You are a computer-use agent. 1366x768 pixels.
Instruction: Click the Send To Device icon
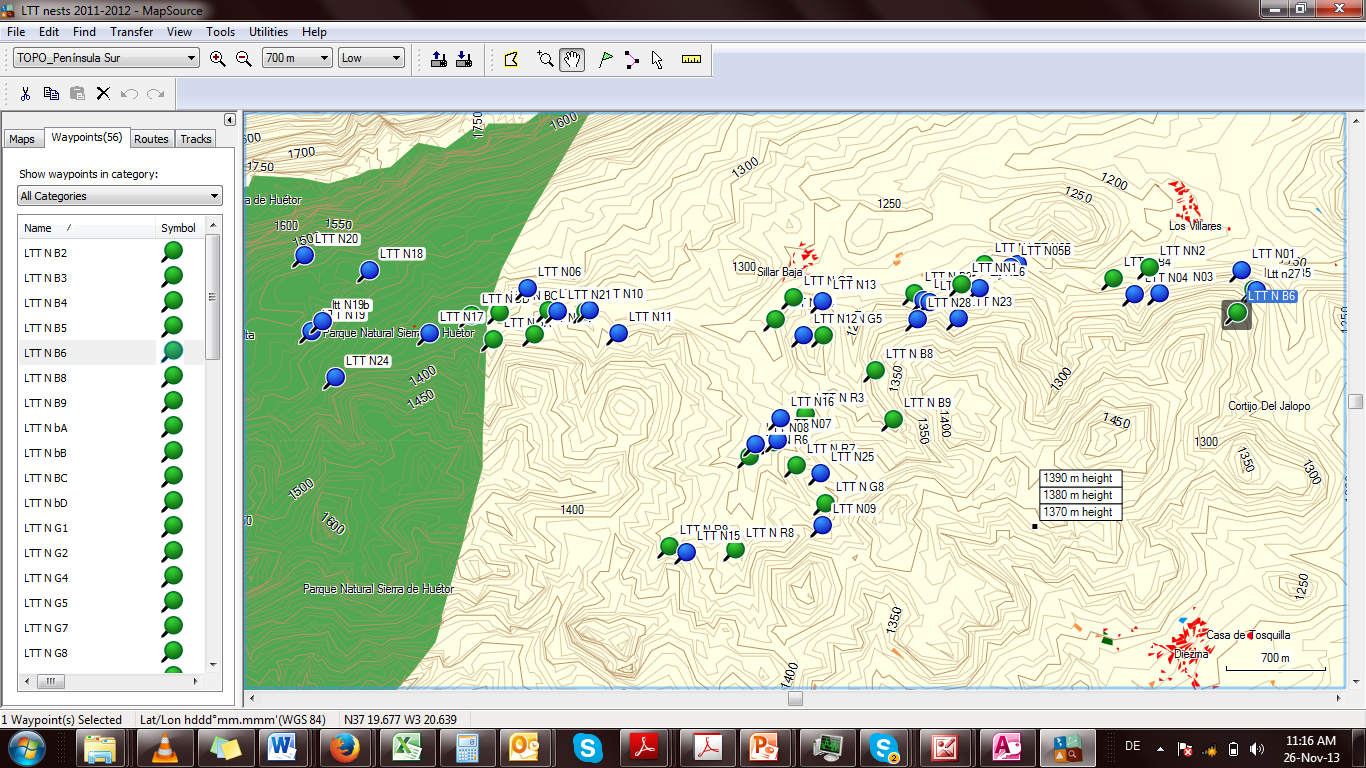pyautogui.click(x=438, y=59)
